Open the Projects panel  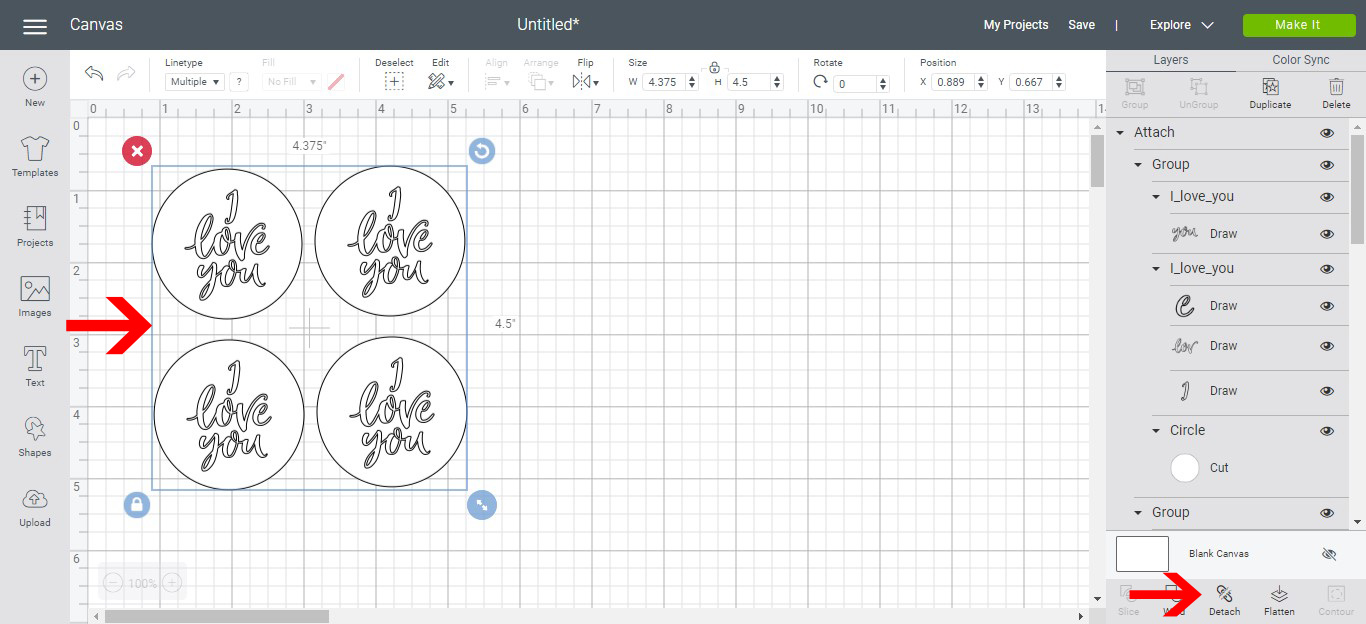35,227
